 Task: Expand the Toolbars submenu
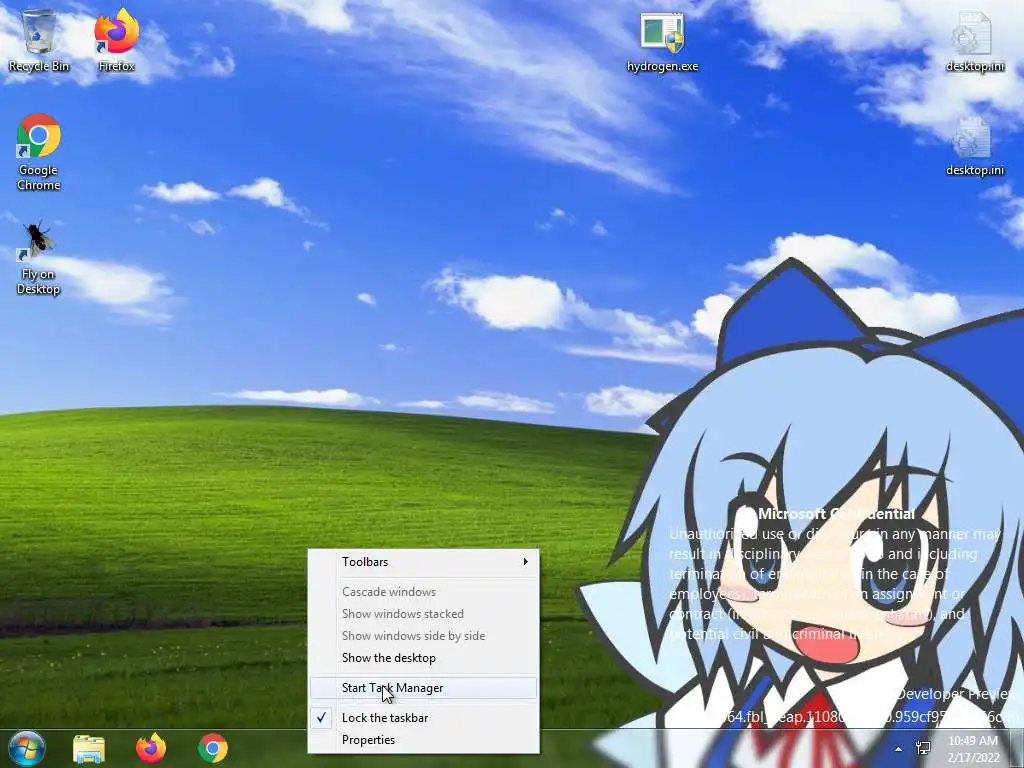coord(423,562)
